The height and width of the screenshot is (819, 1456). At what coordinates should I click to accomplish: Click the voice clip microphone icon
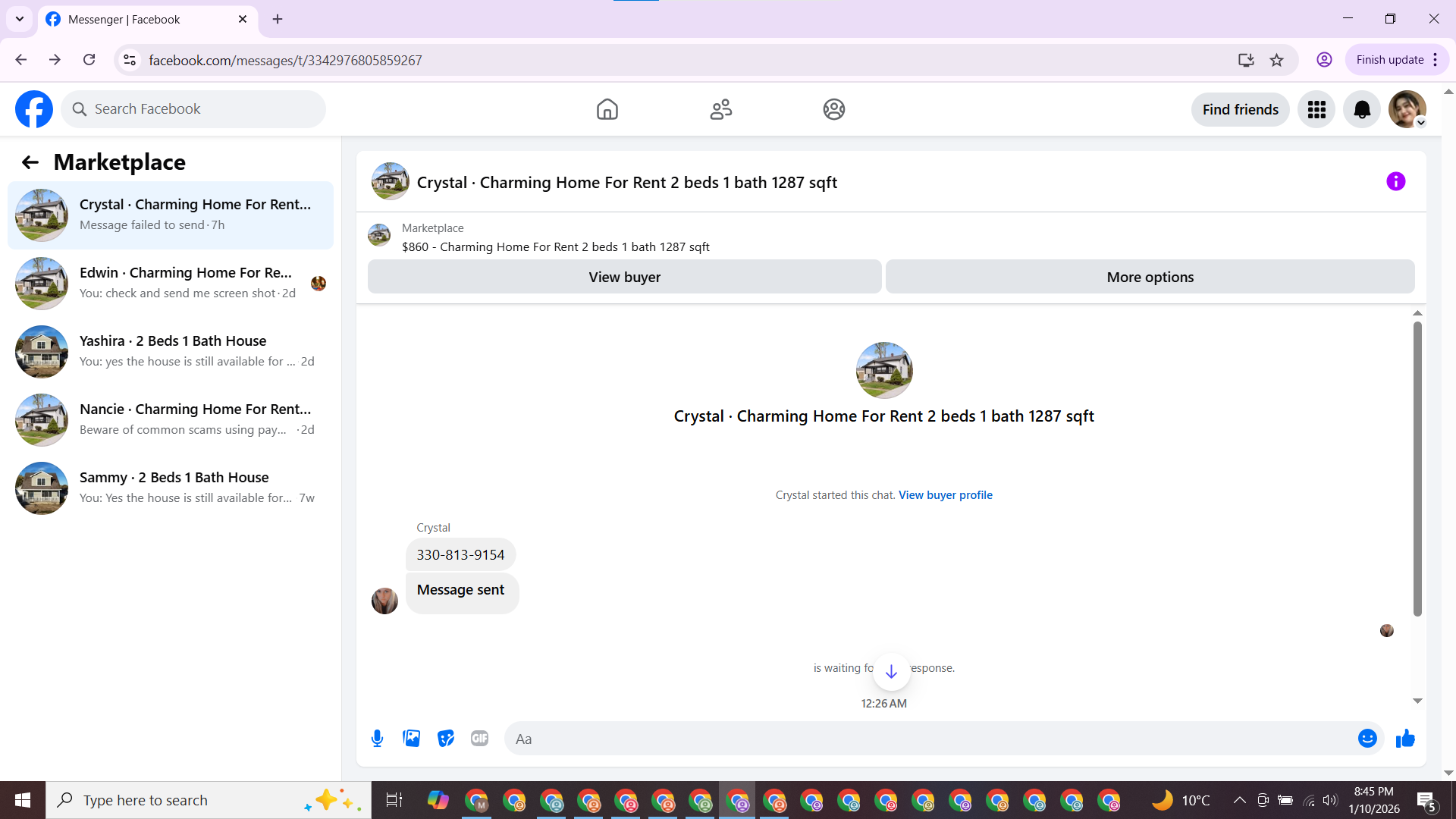(377, 739)
